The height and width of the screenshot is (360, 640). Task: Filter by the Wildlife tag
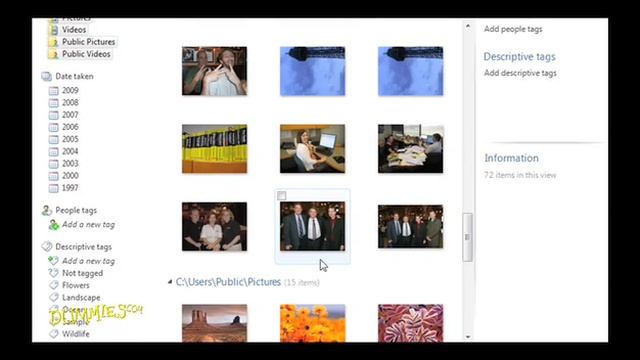(76, 334)
